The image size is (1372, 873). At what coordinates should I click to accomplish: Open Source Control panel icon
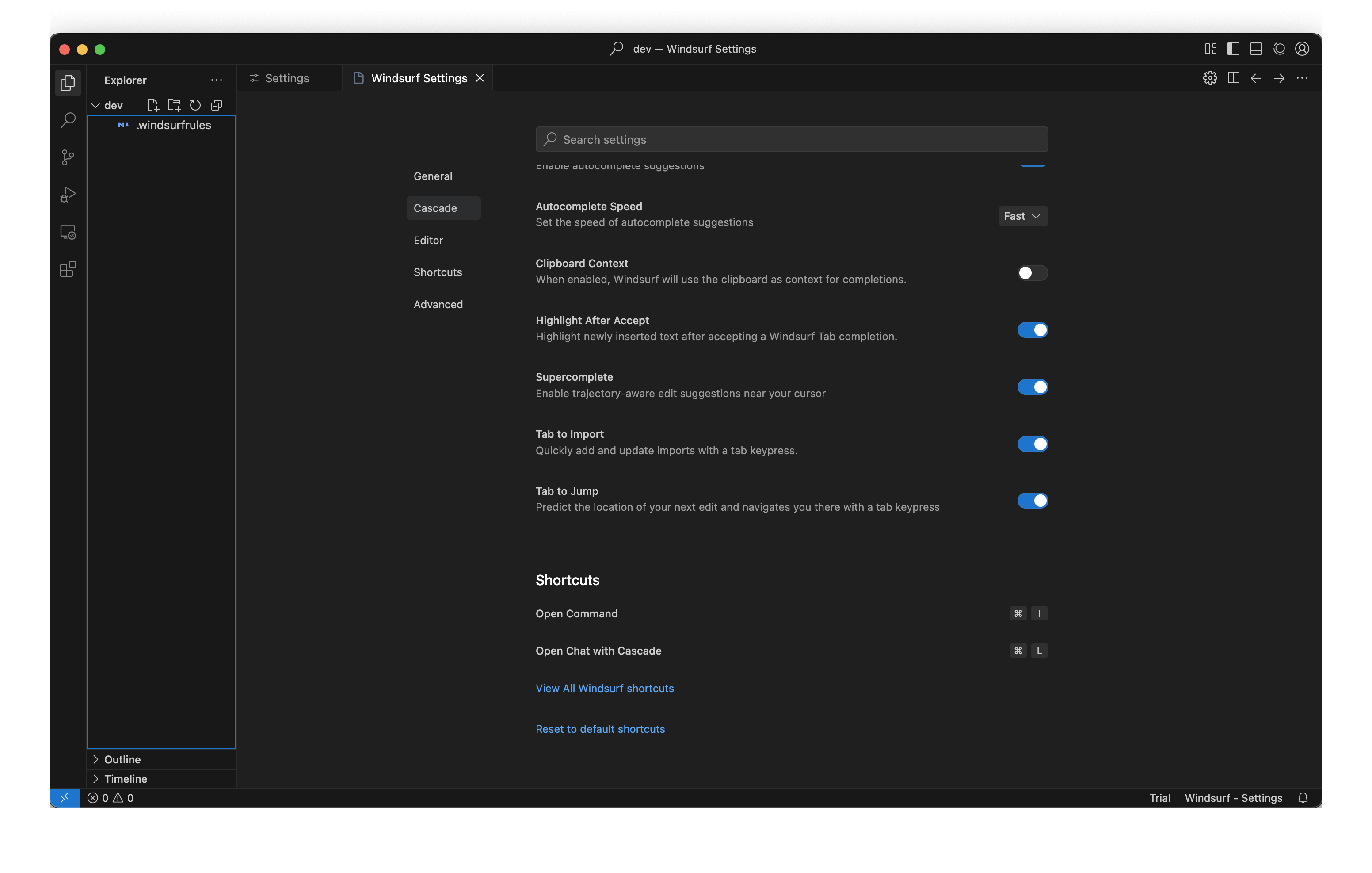68,157
